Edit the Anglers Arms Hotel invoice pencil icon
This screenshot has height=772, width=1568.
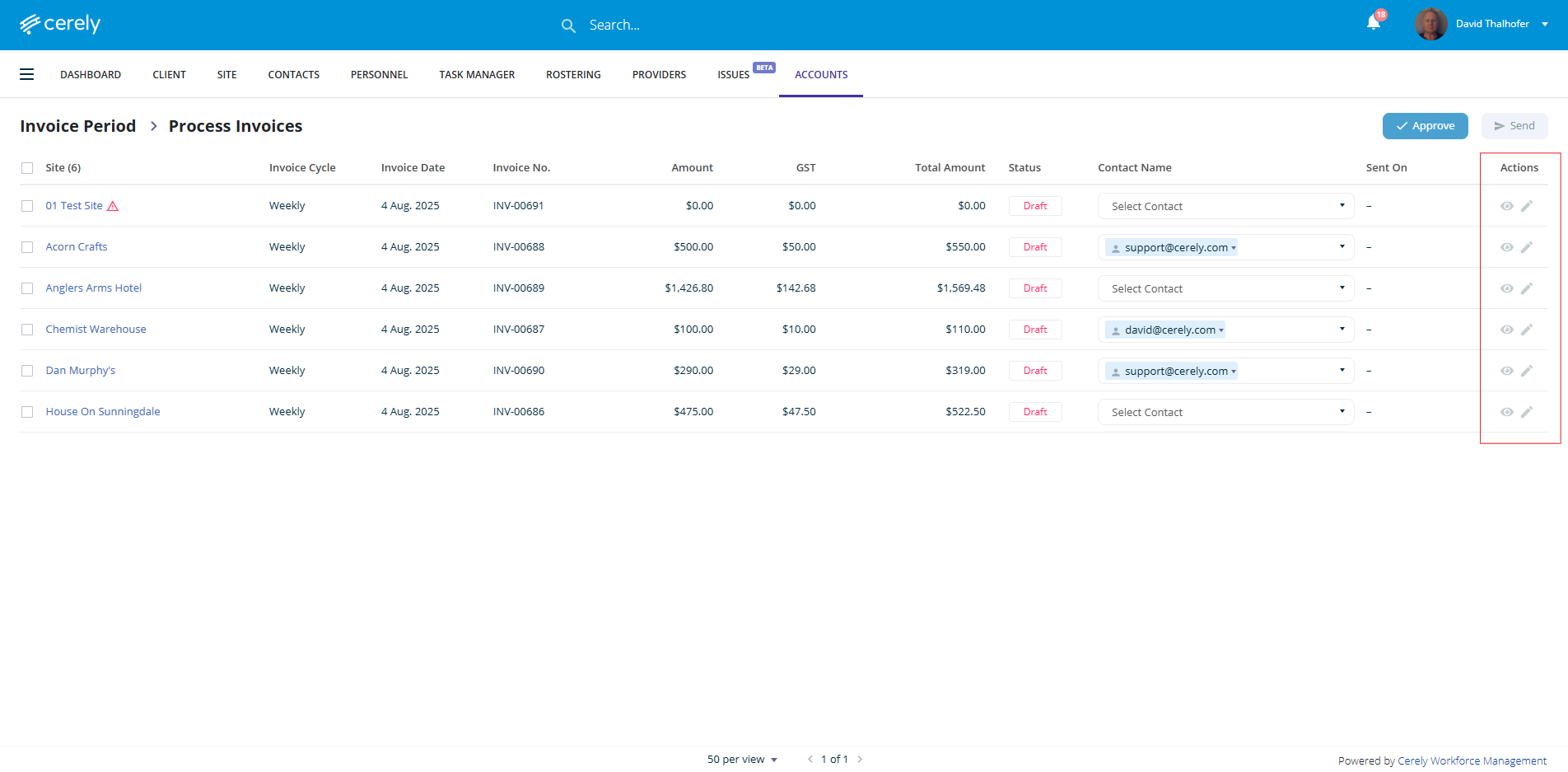pos(1526,288)
